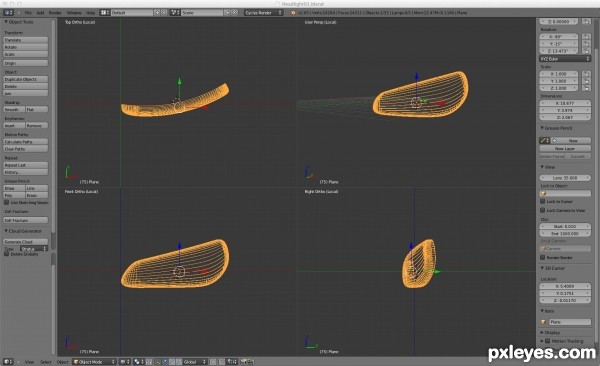Click the screen layout browse icon
This screenshot has width=600, height=366.
pos(104,13)
